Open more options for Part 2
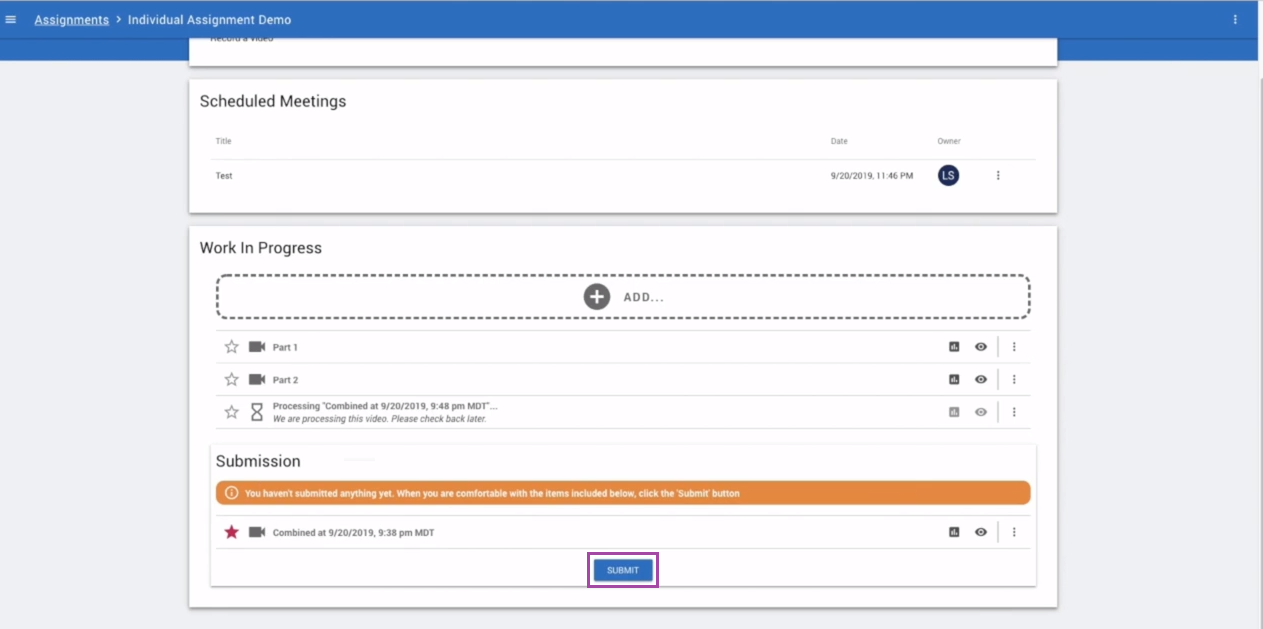The height and width of the screenshot is (629, 1263). [x=1014, y=380]
